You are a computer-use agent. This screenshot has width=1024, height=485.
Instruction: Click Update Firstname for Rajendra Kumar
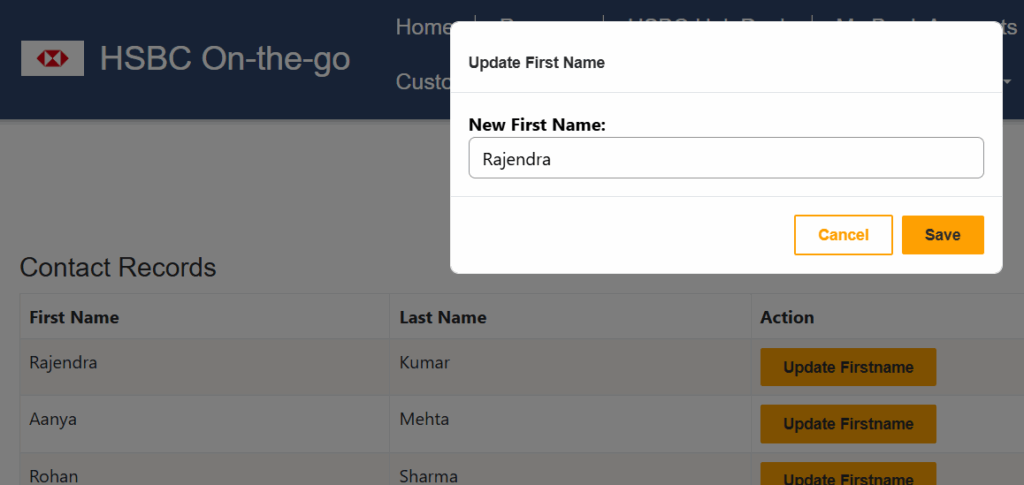848,367
